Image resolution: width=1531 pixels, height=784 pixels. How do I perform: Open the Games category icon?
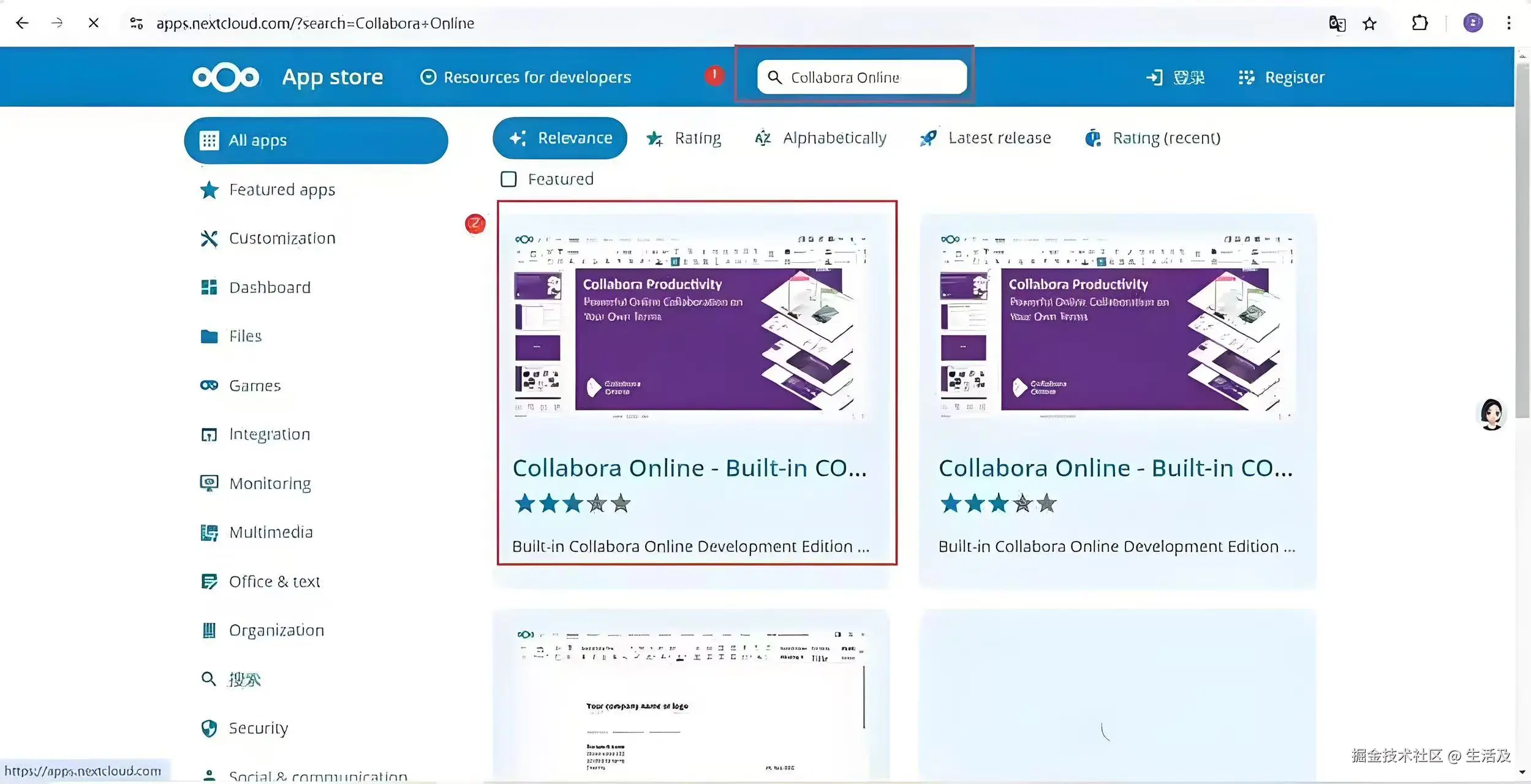[209, 385]
